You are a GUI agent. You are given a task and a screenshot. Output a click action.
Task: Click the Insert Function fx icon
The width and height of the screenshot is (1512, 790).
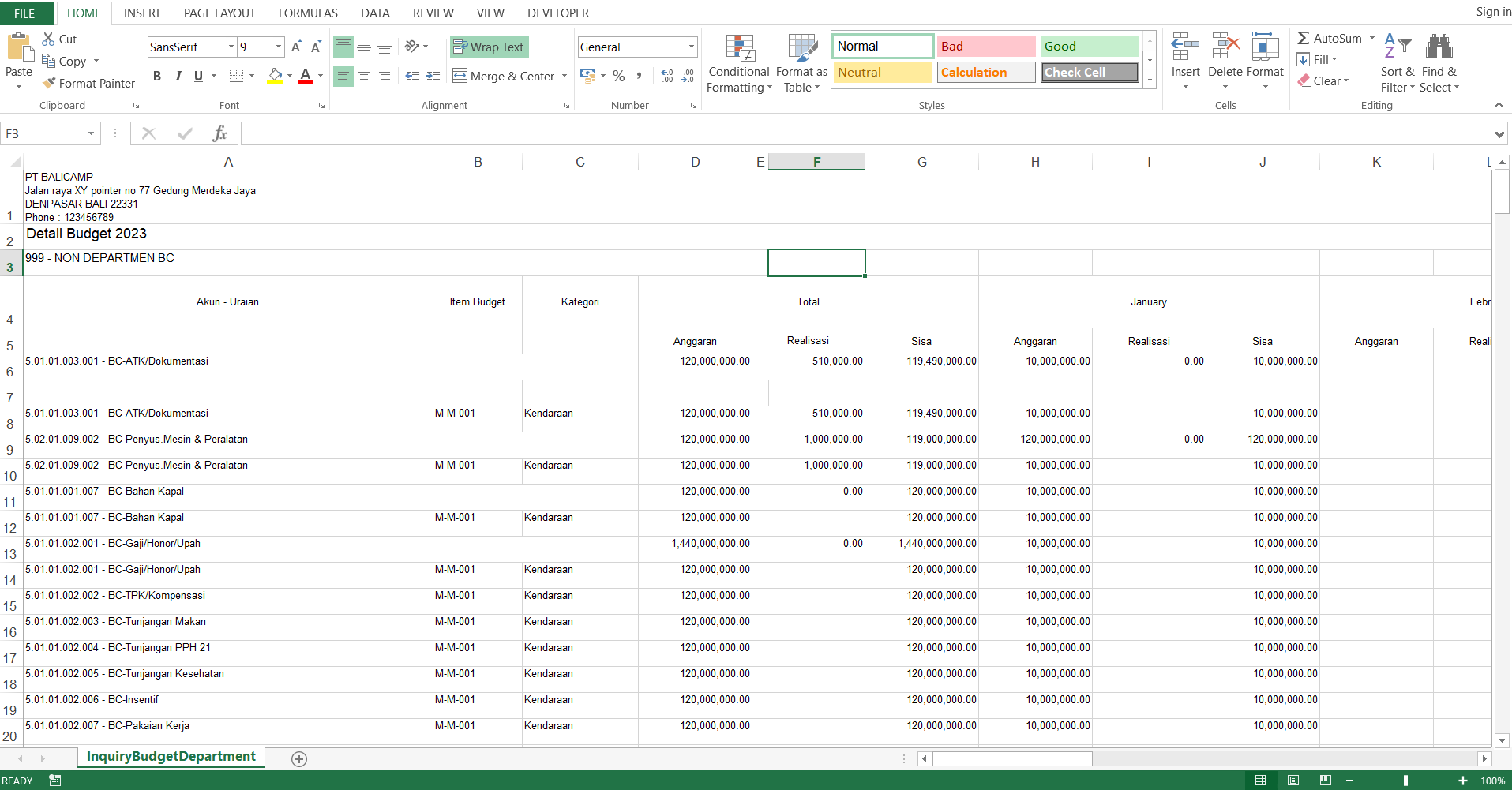pyautogui.click(x=219, y=133)
